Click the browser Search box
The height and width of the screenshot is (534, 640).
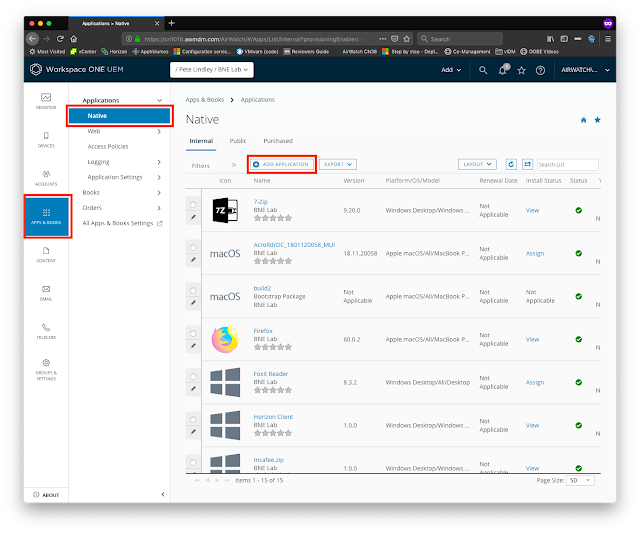coord(460,39)
